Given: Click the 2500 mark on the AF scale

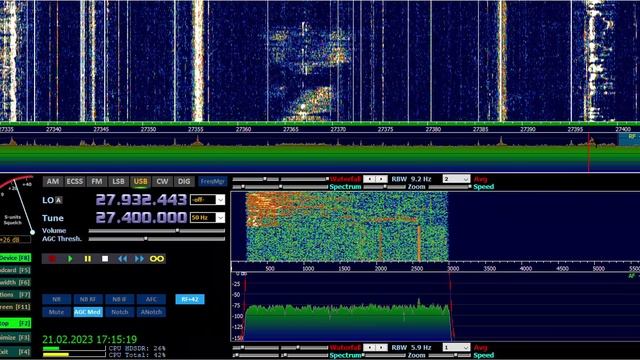Looking at the screenshot, I should (x=417, y=268).
